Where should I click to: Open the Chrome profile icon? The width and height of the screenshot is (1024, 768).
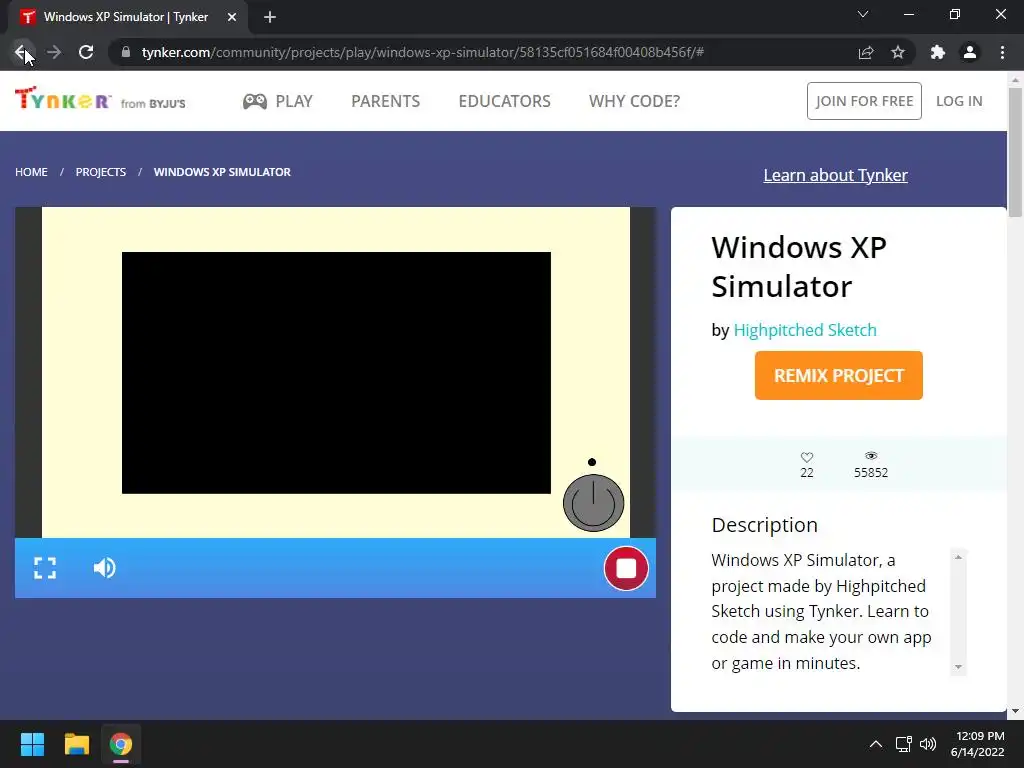click(970, 52)
